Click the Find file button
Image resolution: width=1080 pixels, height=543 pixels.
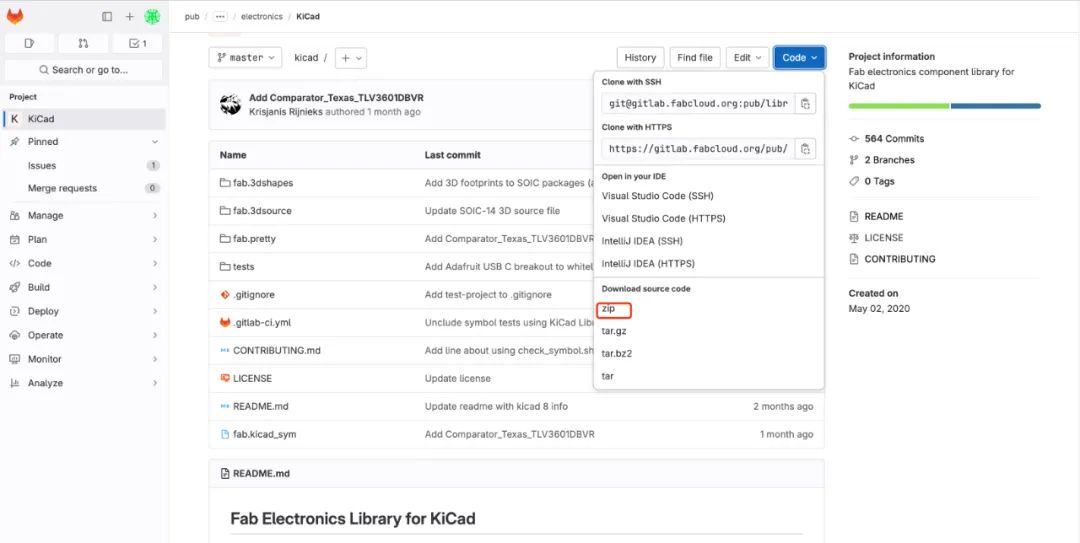tap(695, 58)
